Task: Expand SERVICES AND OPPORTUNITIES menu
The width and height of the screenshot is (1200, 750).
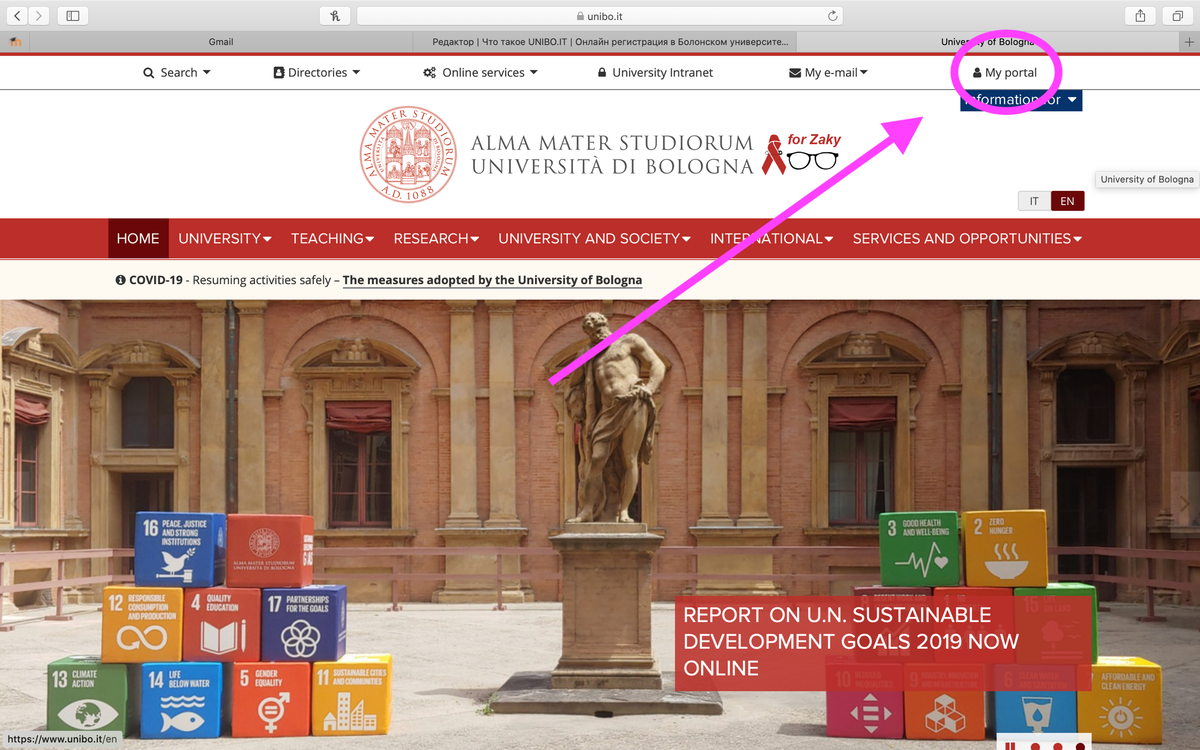Action: tap(968, 238)
